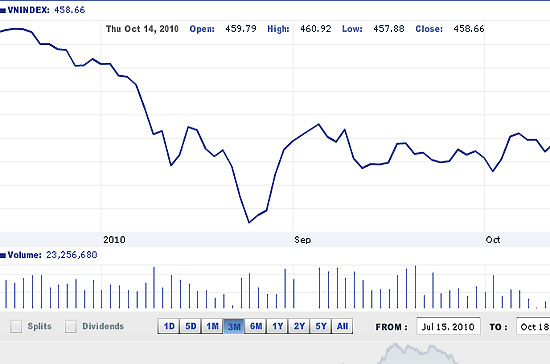Click the Splits label text
550x364 pixels.
point(39,326)
